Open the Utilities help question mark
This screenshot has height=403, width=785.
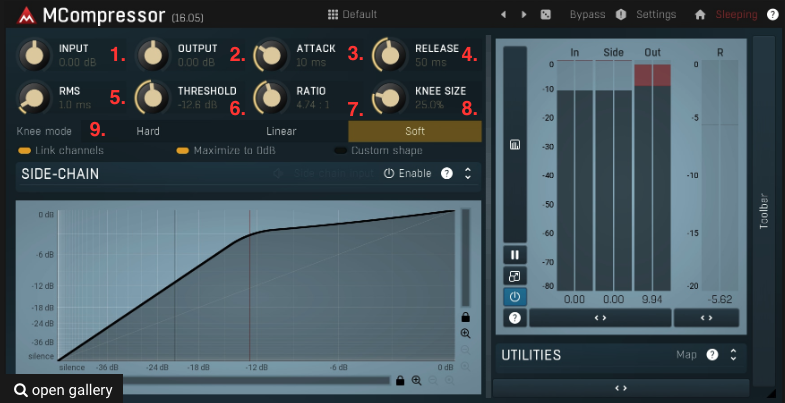(712, 355)
